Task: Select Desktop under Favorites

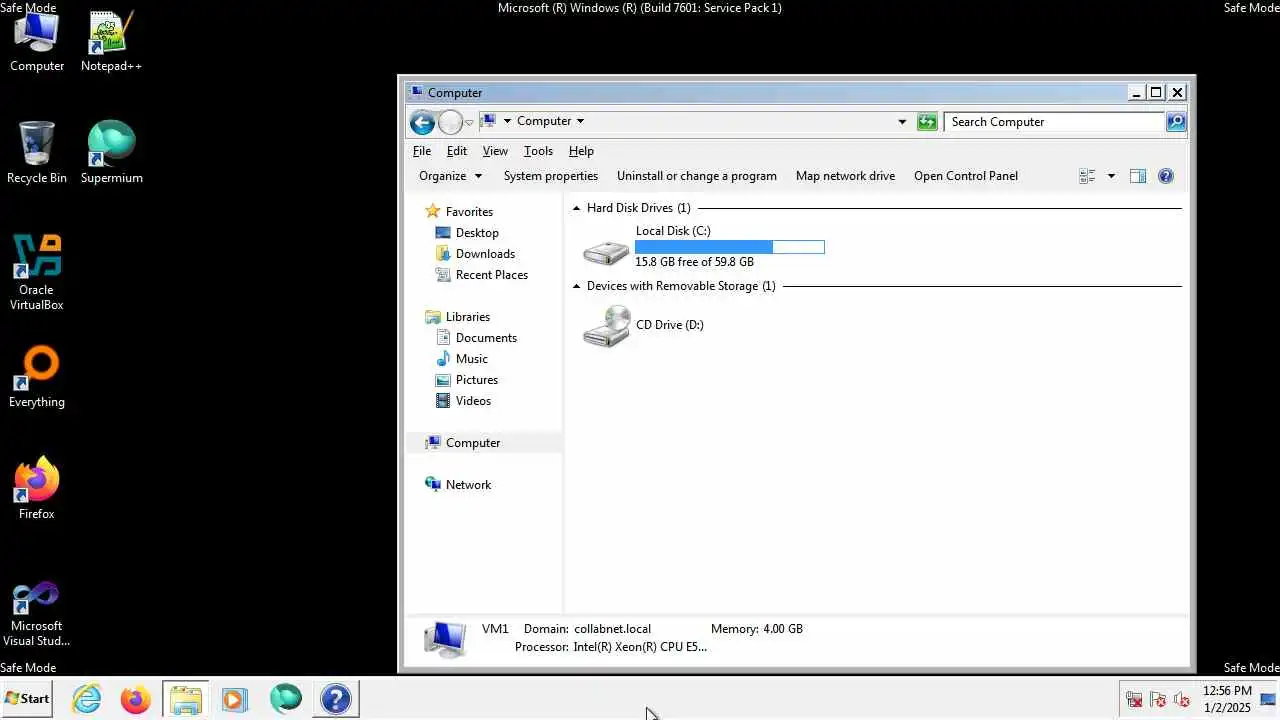Action: 477,233
